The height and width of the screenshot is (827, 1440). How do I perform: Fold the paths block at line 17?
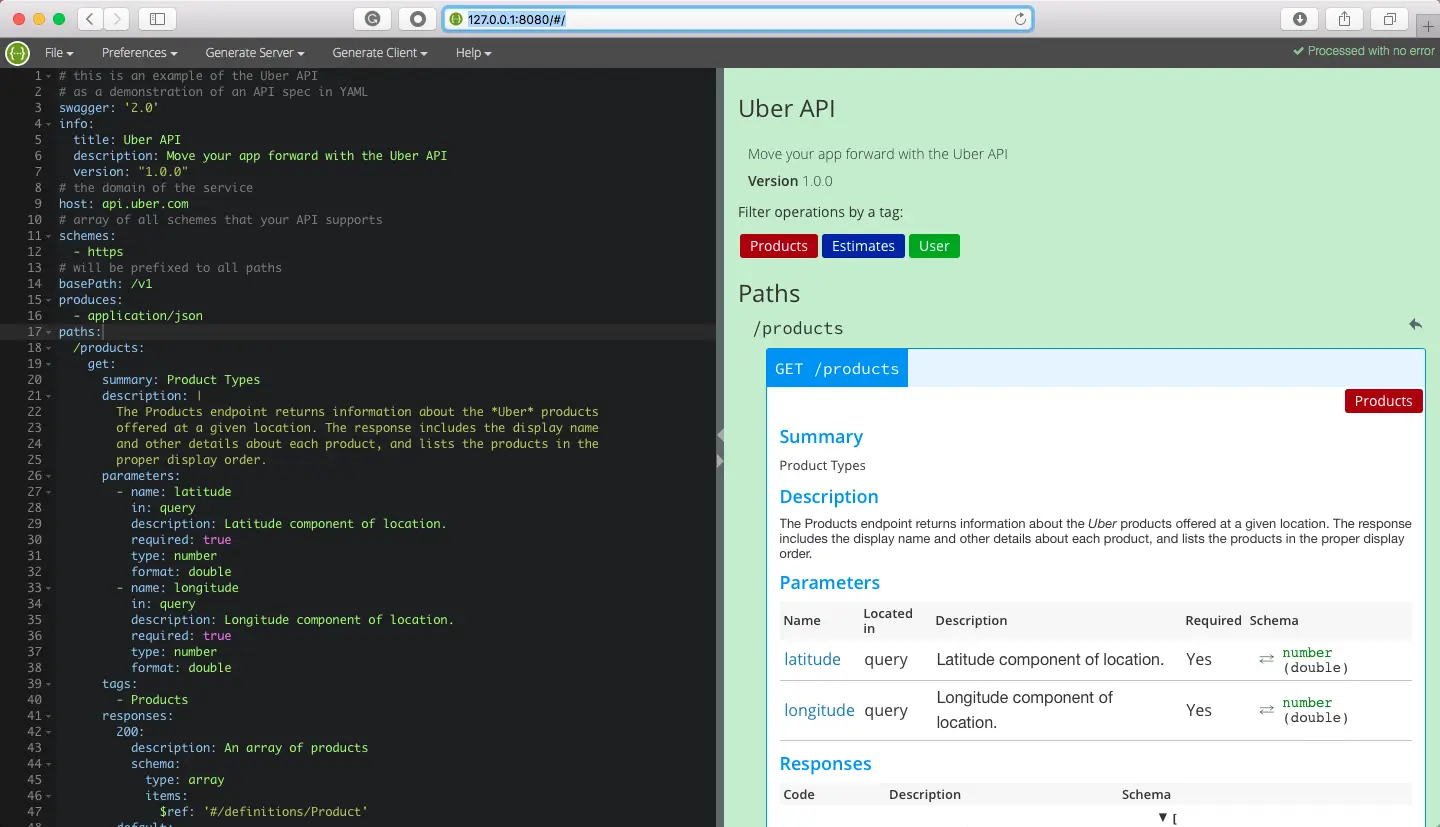click(50, 332)
